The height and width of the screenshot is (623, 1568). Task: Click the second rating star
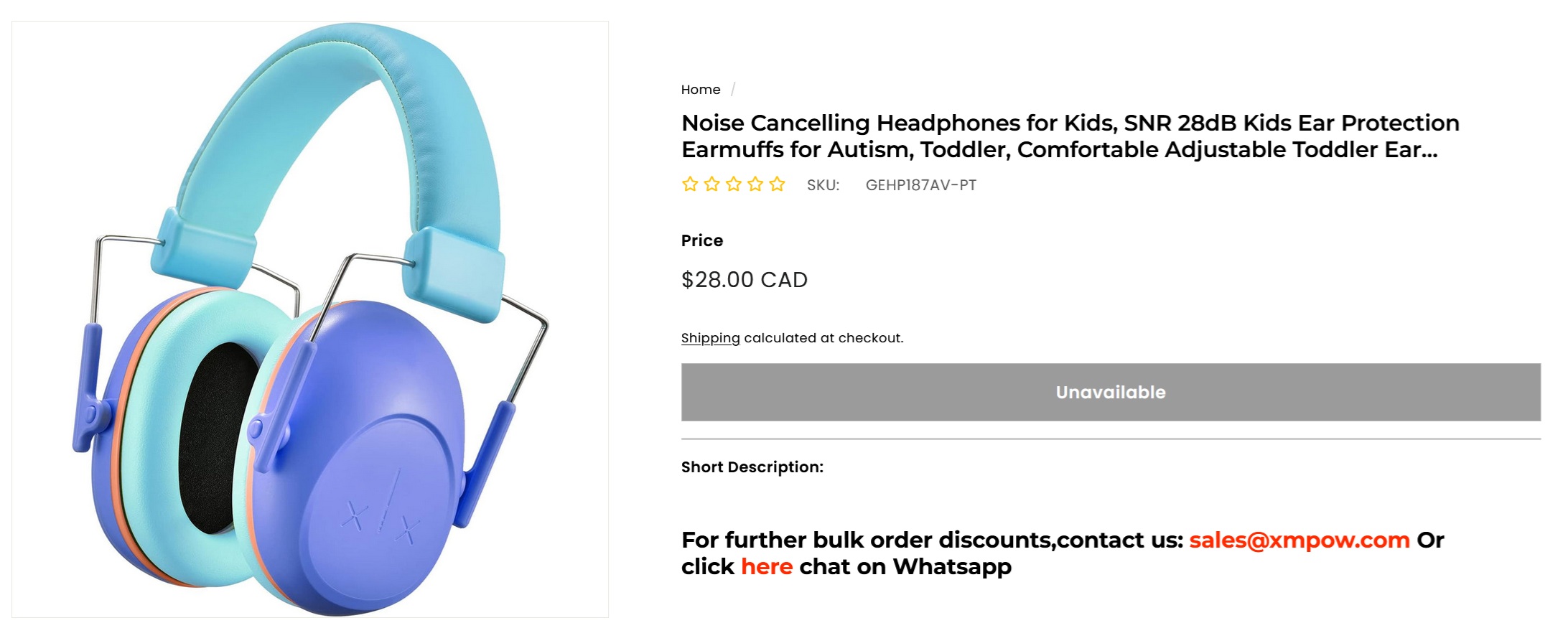click(x=711, y=184)
